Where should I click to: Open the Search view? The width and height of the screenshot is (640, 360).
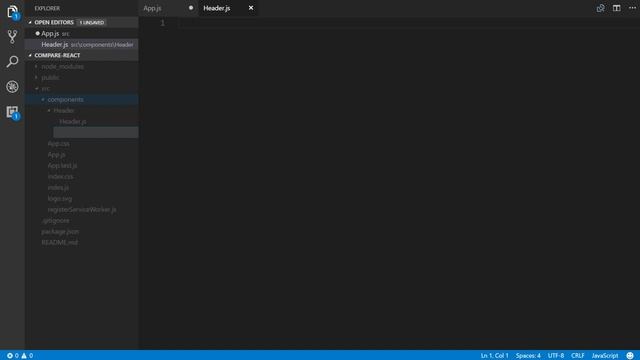coord(12,62)
